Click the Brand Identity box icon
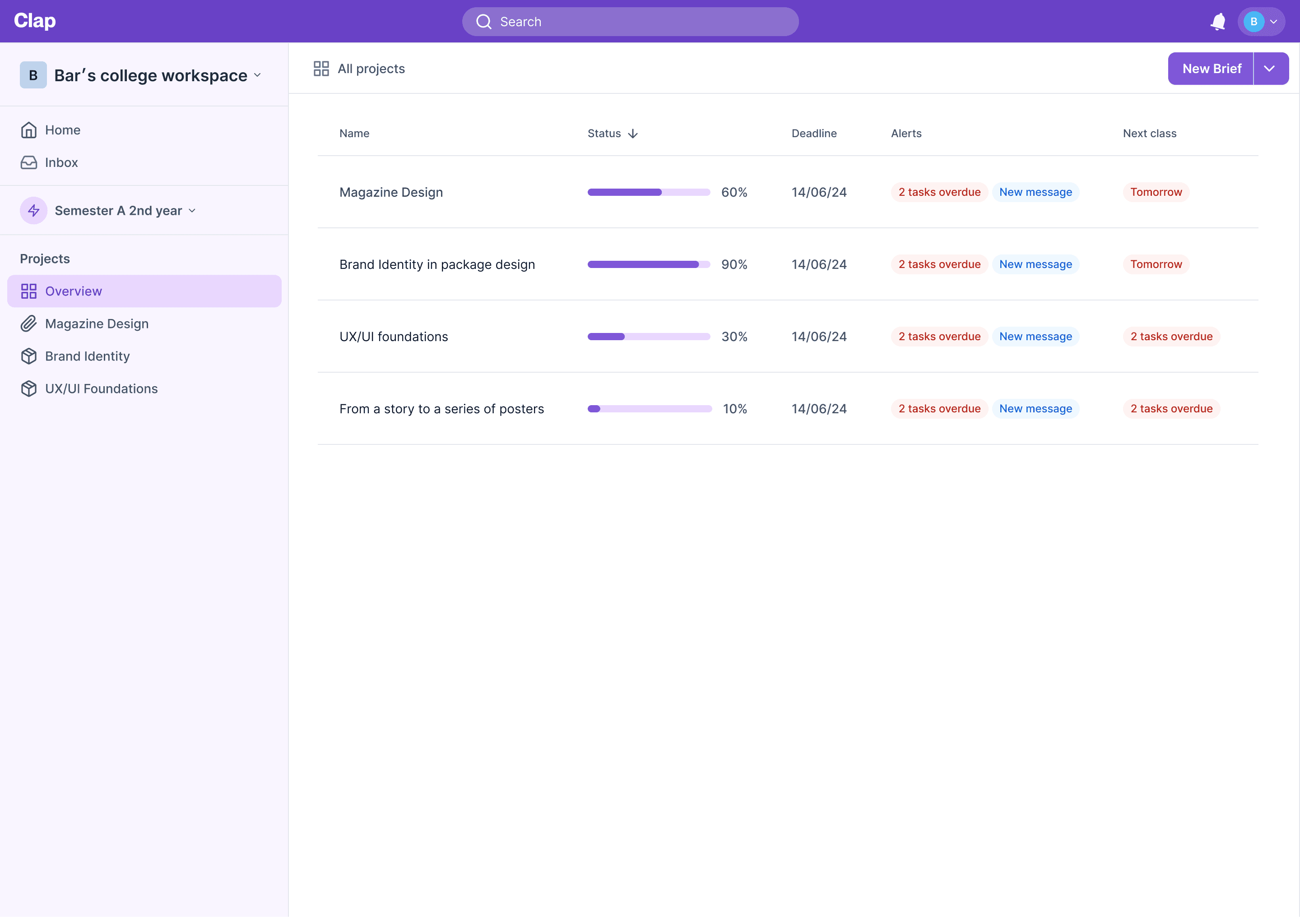 point(28,356)
